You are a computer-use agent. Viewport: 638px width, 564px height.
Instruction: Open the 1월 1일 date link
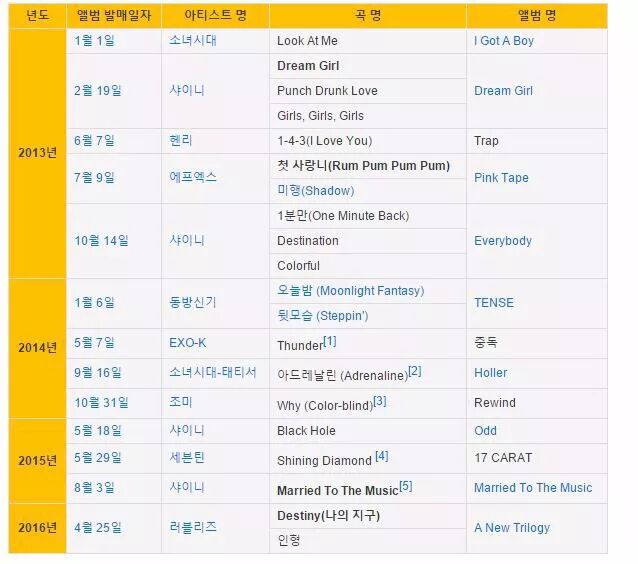pyautogui.click(x=94, y=41)
